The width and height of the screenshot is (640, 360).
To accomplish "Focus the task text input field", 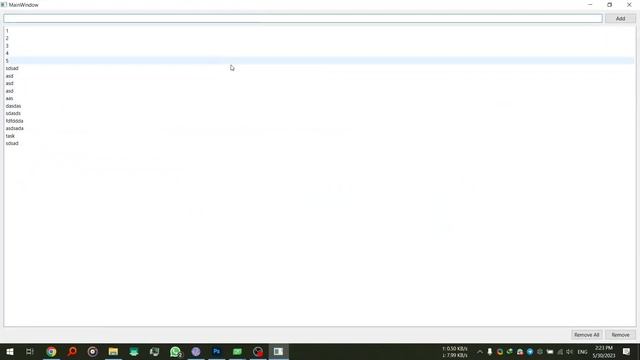I will click(x=303, y=18).
